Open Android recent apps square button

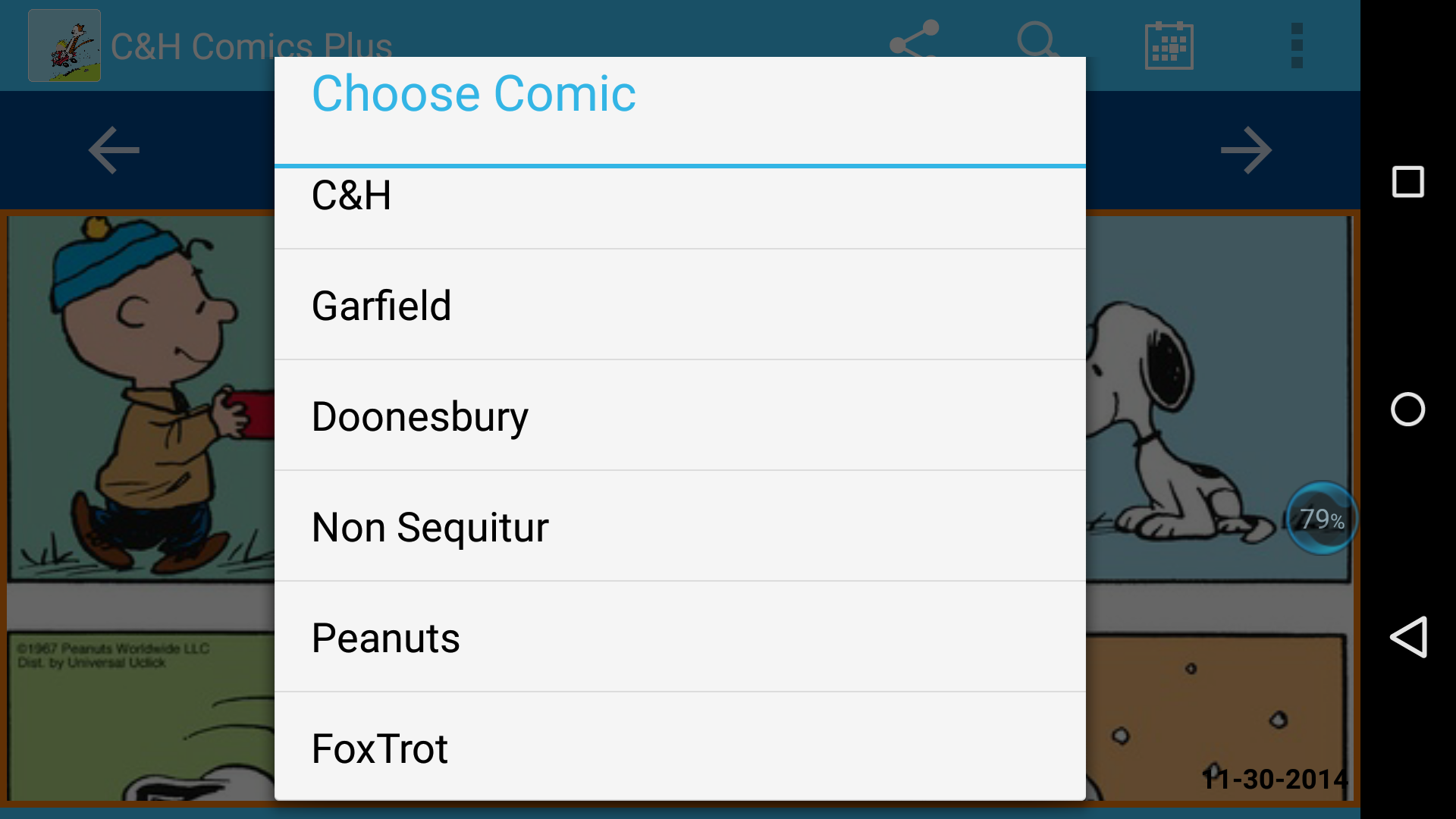click(x=1407, y=182)
